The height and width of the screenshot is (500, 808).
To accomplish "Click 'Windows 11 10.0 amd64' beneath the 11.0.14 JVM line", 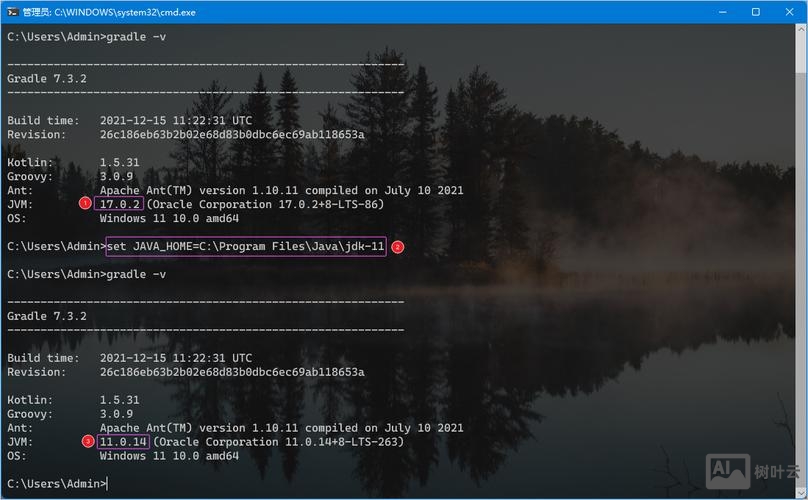I will pyautogui.click(x=169, y=456).
